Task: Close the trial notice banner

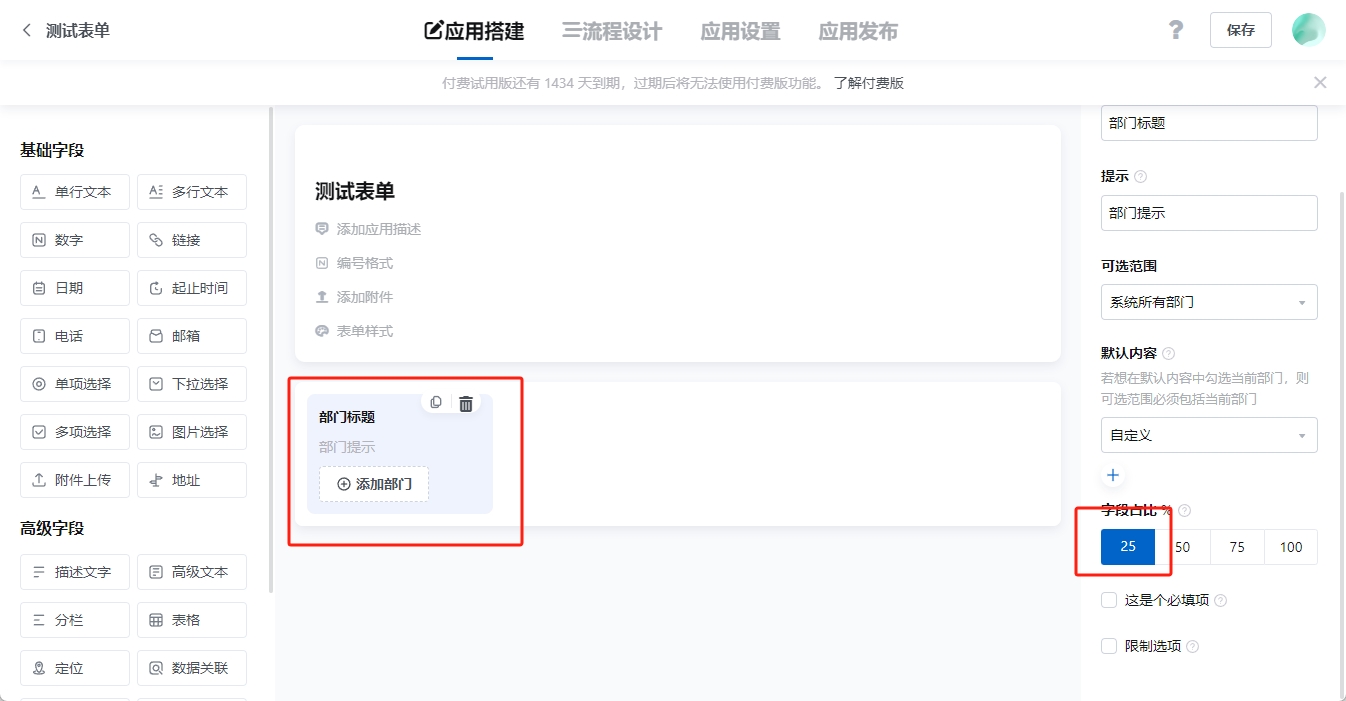Action: (x=1320, y=83)
